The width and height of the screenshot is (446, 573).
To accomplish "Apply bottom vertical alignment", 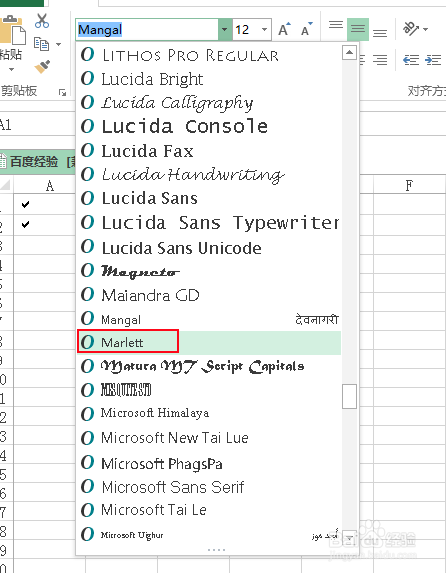I will point(380,33).
